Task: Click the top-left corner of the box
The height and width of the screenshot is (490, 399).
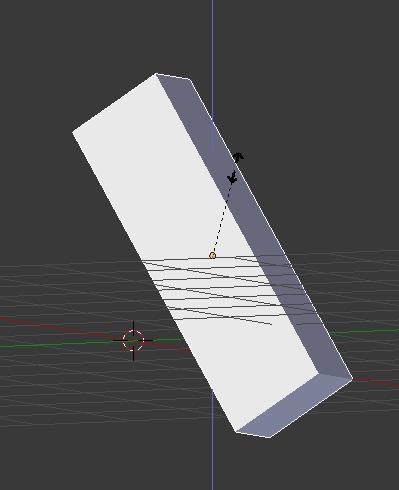Action: (73, 132)
